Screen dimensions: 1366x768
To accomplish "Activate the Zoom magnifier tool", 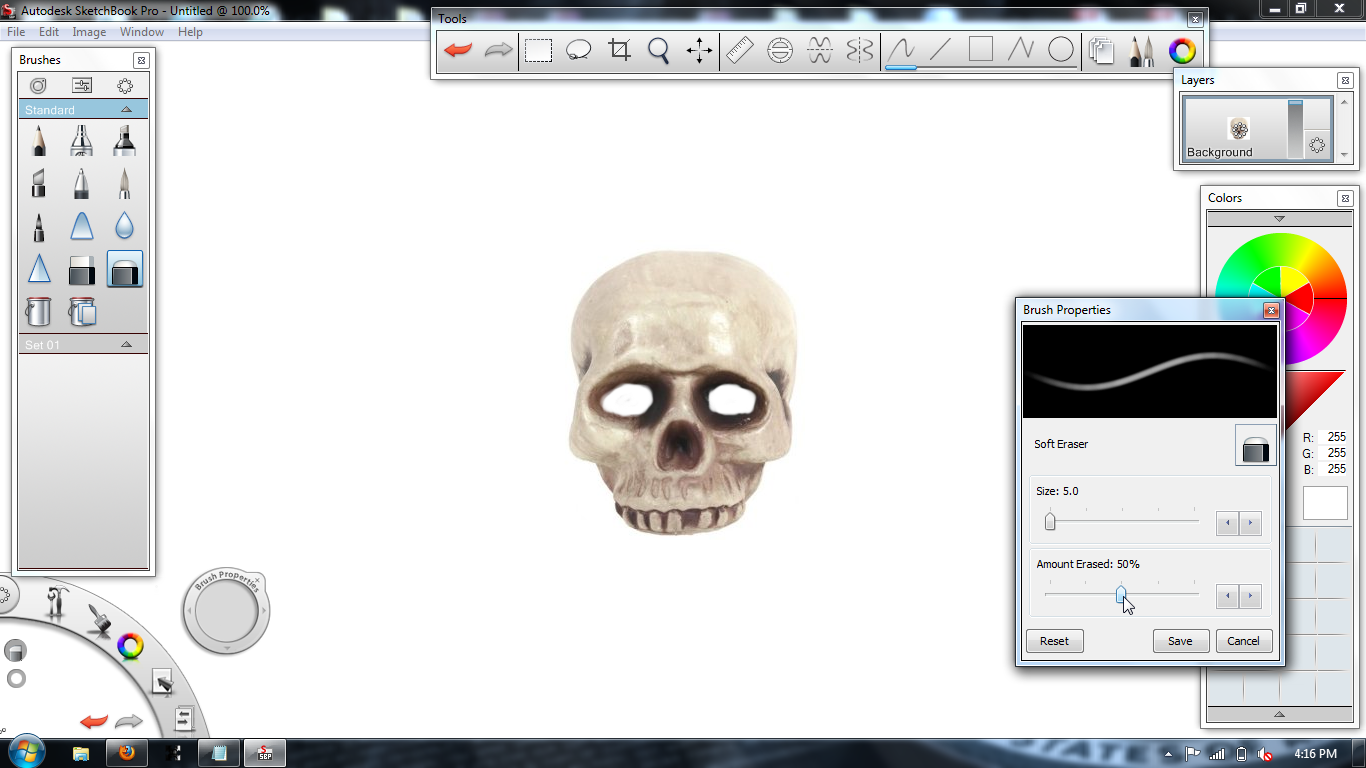I will [659, 50].
